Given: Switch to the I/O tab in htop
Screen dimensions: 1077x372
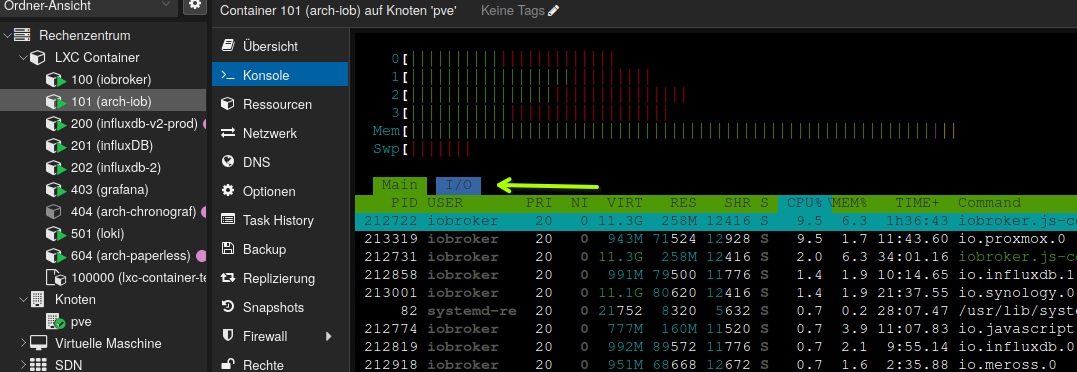Looking at the screenshot, I should click(x=458, y=185).
